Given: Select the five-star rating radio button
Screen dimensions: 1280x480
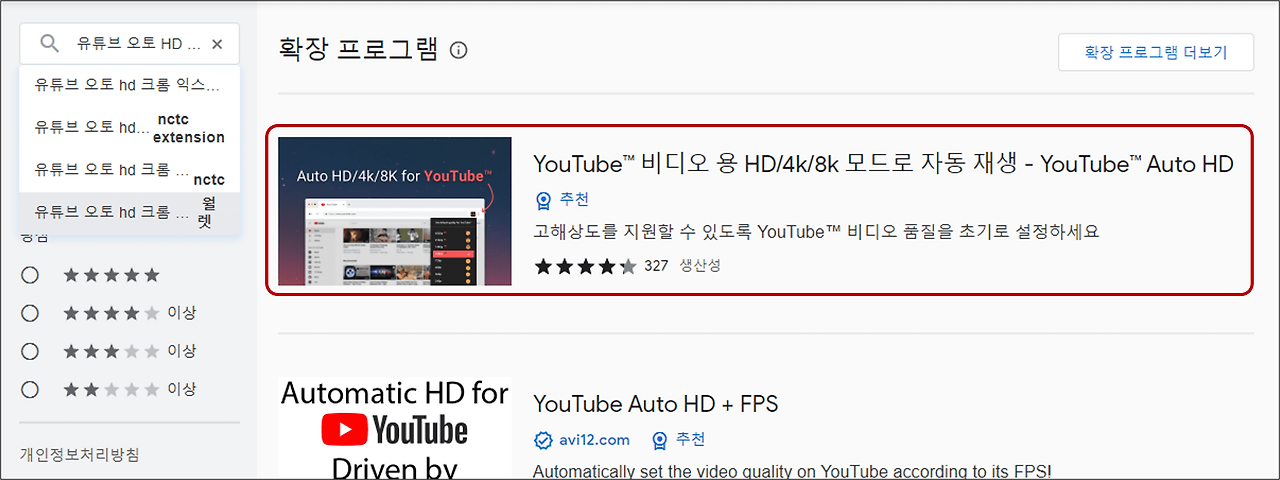Looking at the screenshot, I should pyautogui.click(x=30, y=275).
